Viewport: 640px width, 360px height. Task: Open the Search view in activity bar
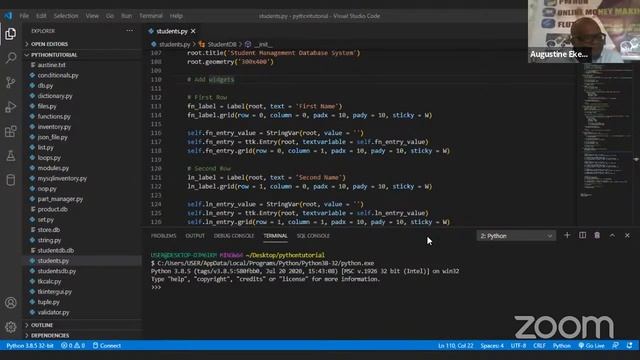(11, 58)
